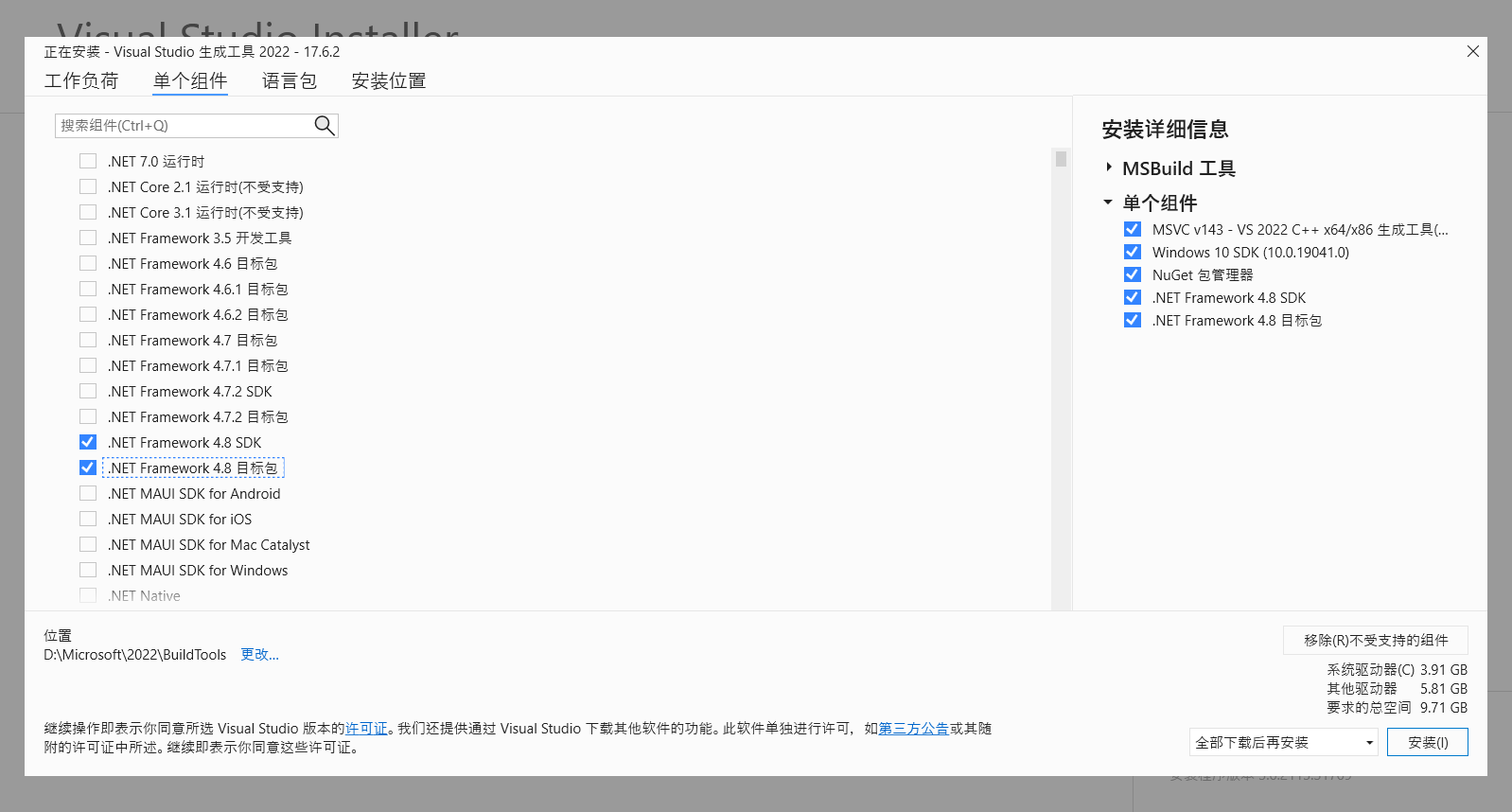Tick .NET Framework 4.6.1 目标包 checkbox

[88, 289]
